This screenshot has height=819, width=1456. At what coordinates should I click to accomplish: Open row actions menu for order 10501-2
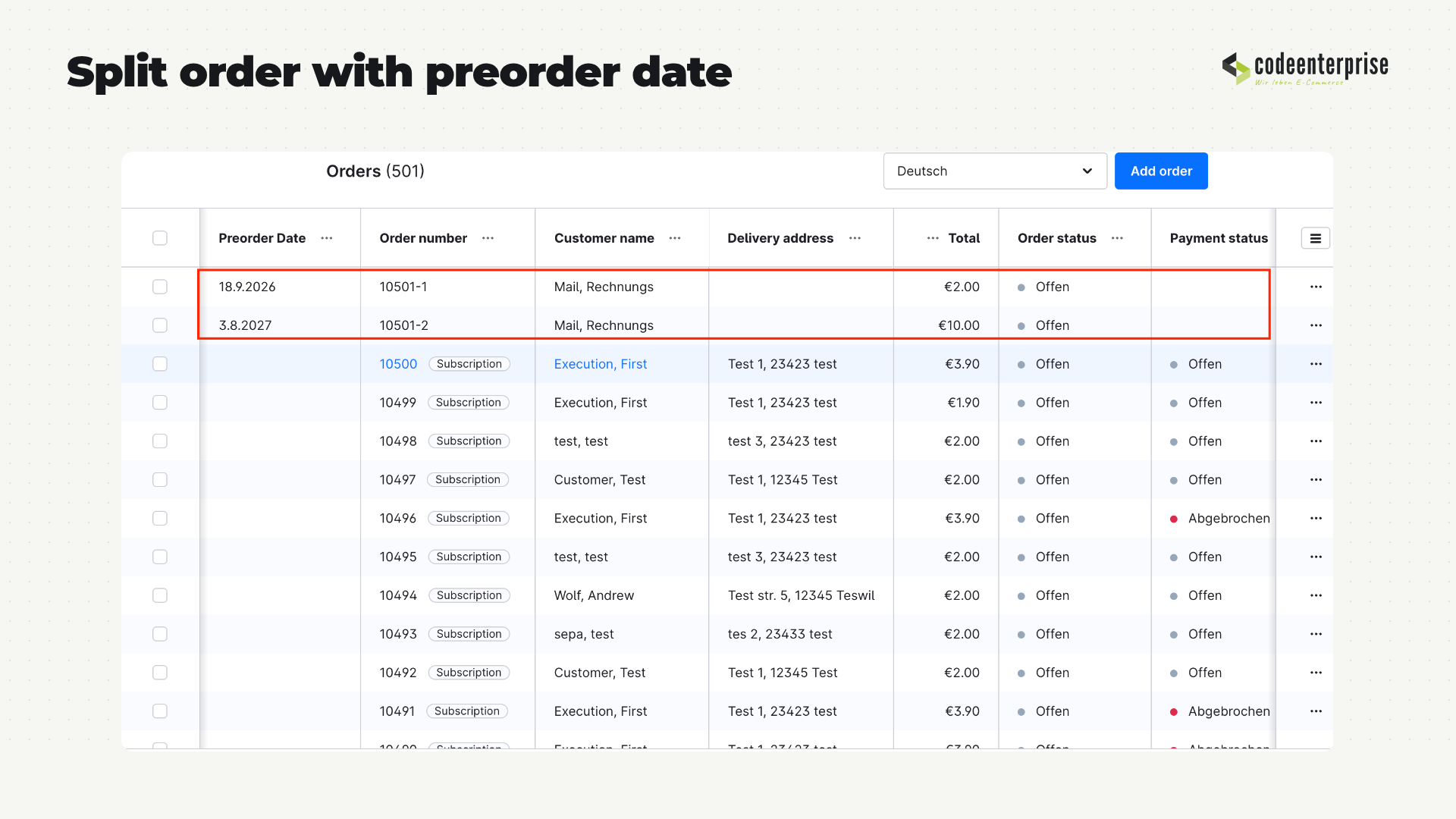coord(1316,325)
